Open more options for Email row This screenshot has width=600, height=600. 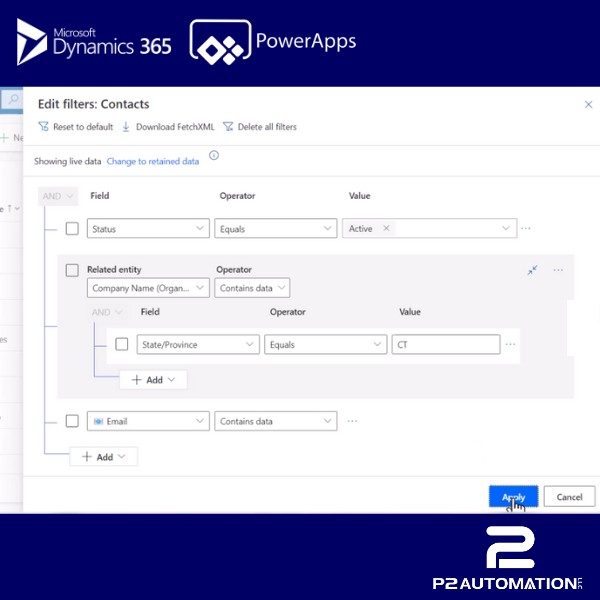point(352,421)
